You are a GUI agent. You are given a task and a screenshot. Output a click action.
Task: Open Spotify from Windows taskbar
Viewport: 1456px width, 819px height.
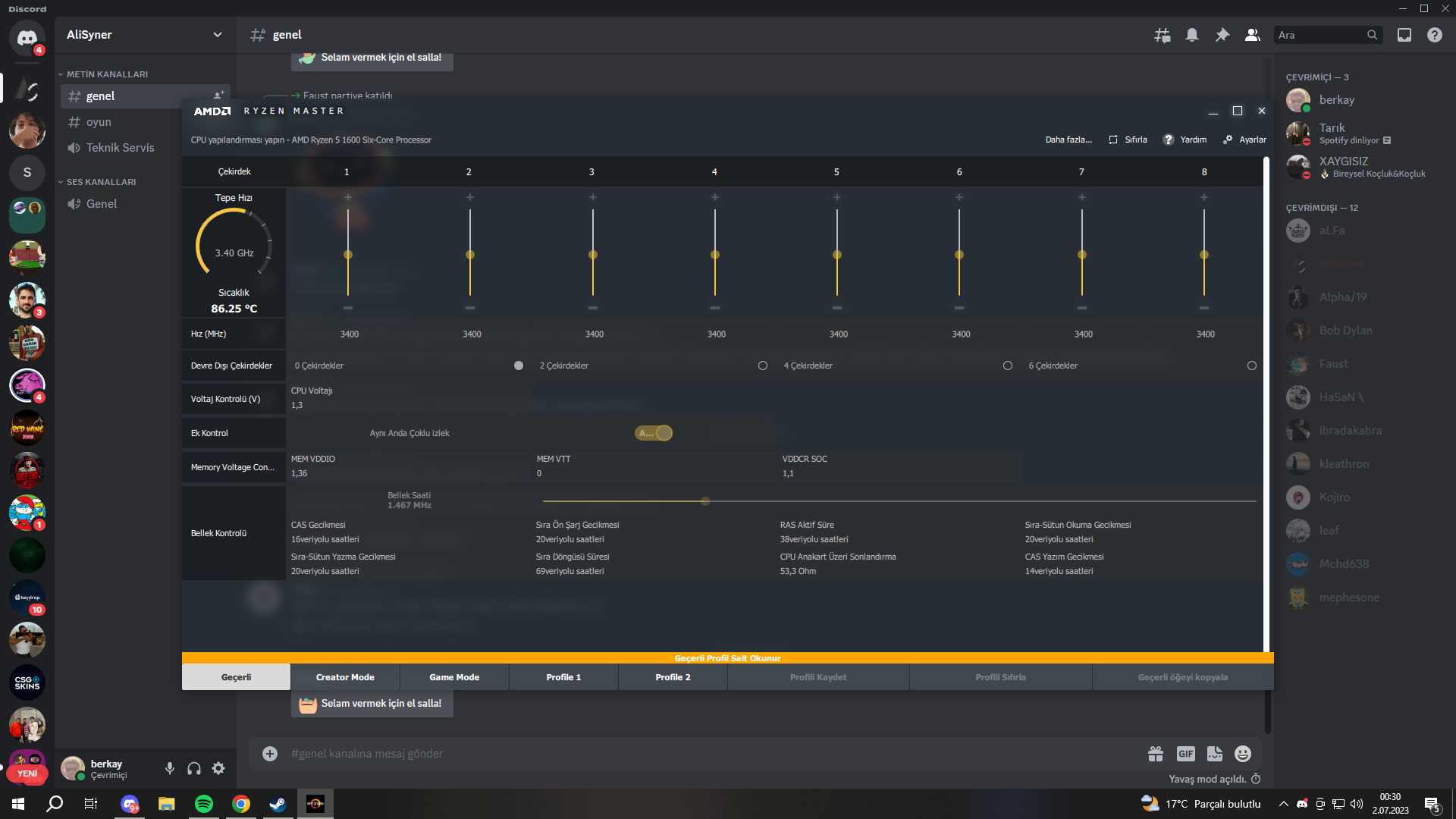click(x=204, y=804)
